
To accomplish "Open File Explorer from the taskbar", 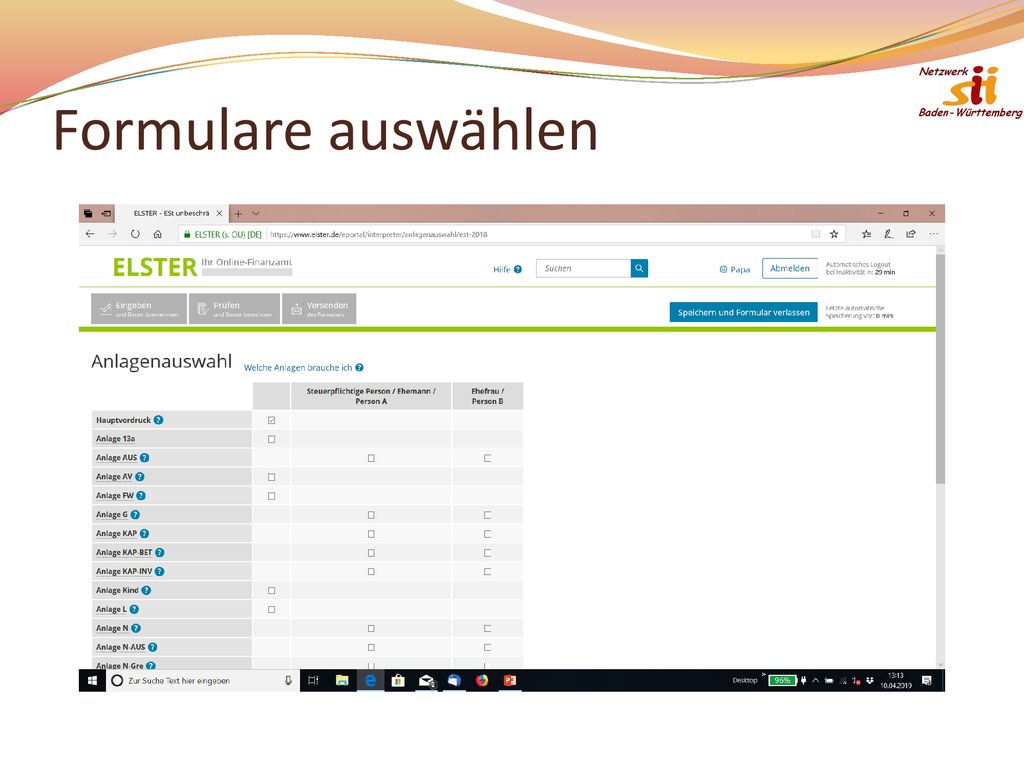I will (x=342, y=680).
